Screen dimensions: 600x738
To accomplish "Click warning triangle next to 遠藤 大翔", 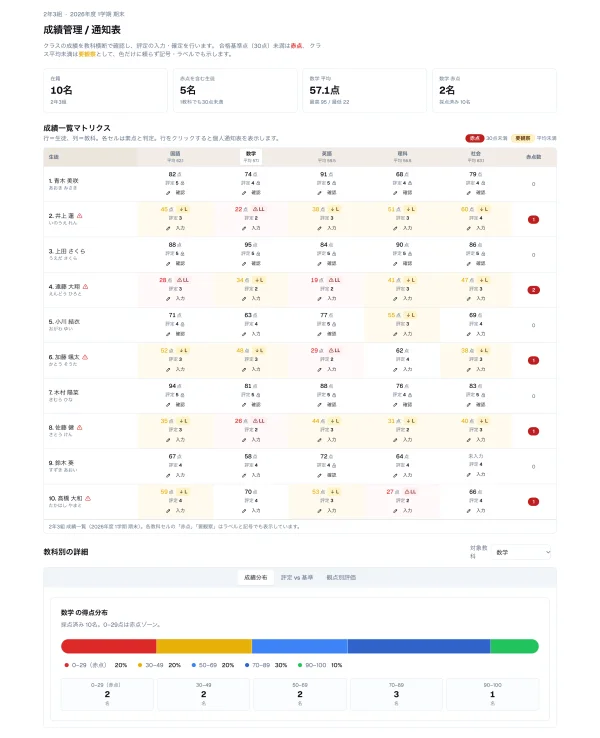I will pyautogui.click(x=85, y=286).
